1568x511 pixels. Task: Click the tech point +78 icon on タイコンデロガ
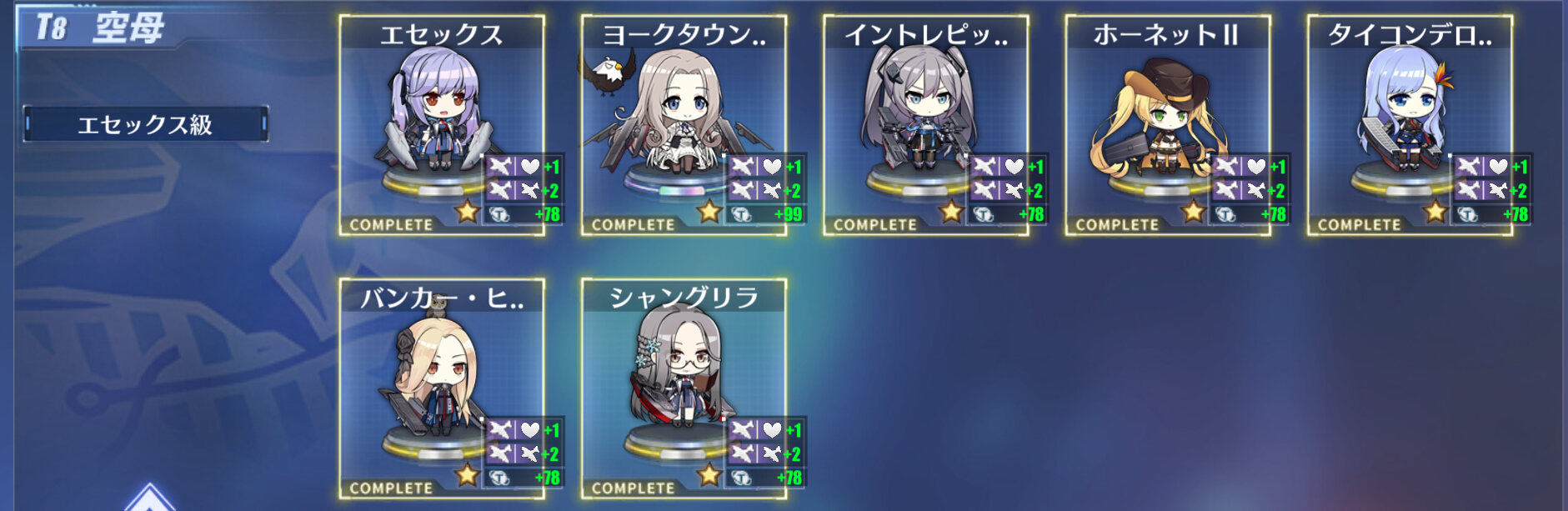pyautogui.click(x=1467, y=214)
